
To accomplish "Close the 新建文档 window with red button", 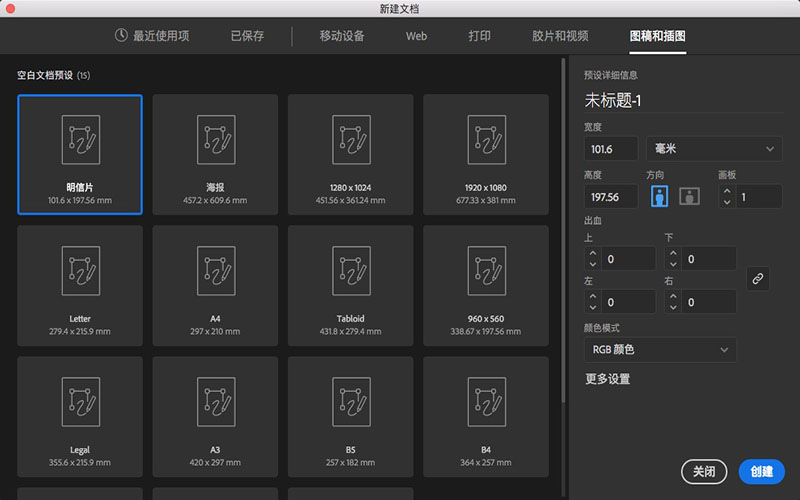I will [10, 8].
